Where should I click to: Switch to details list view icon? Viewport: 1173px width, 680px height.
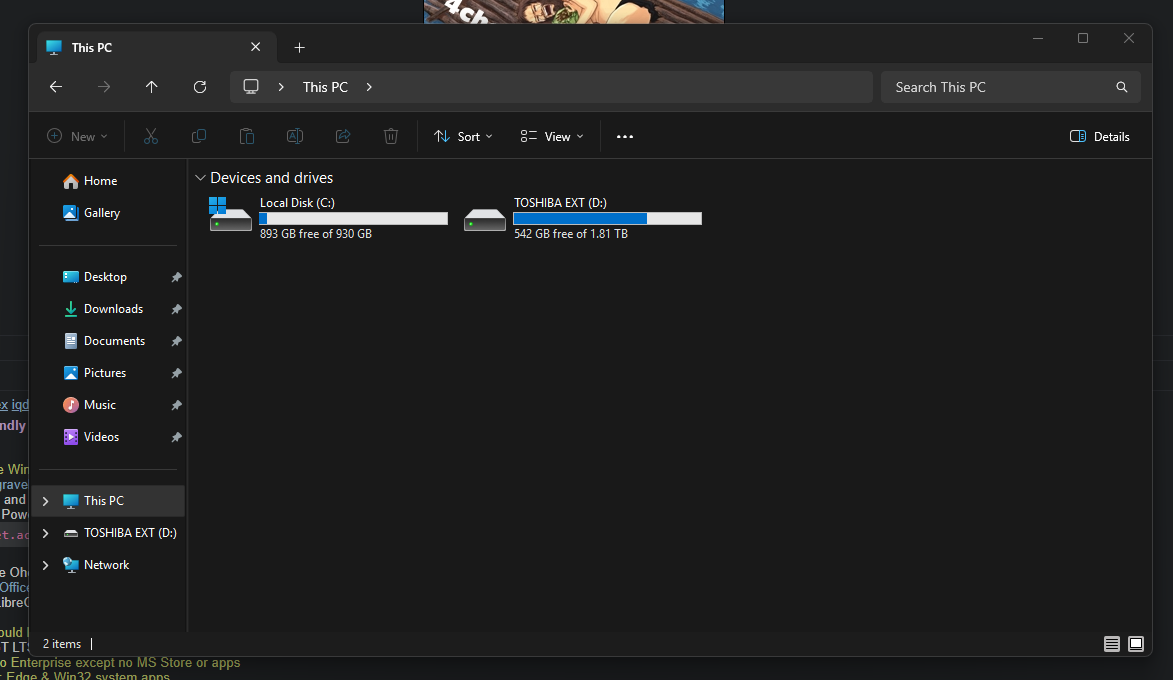(1112, 644)
